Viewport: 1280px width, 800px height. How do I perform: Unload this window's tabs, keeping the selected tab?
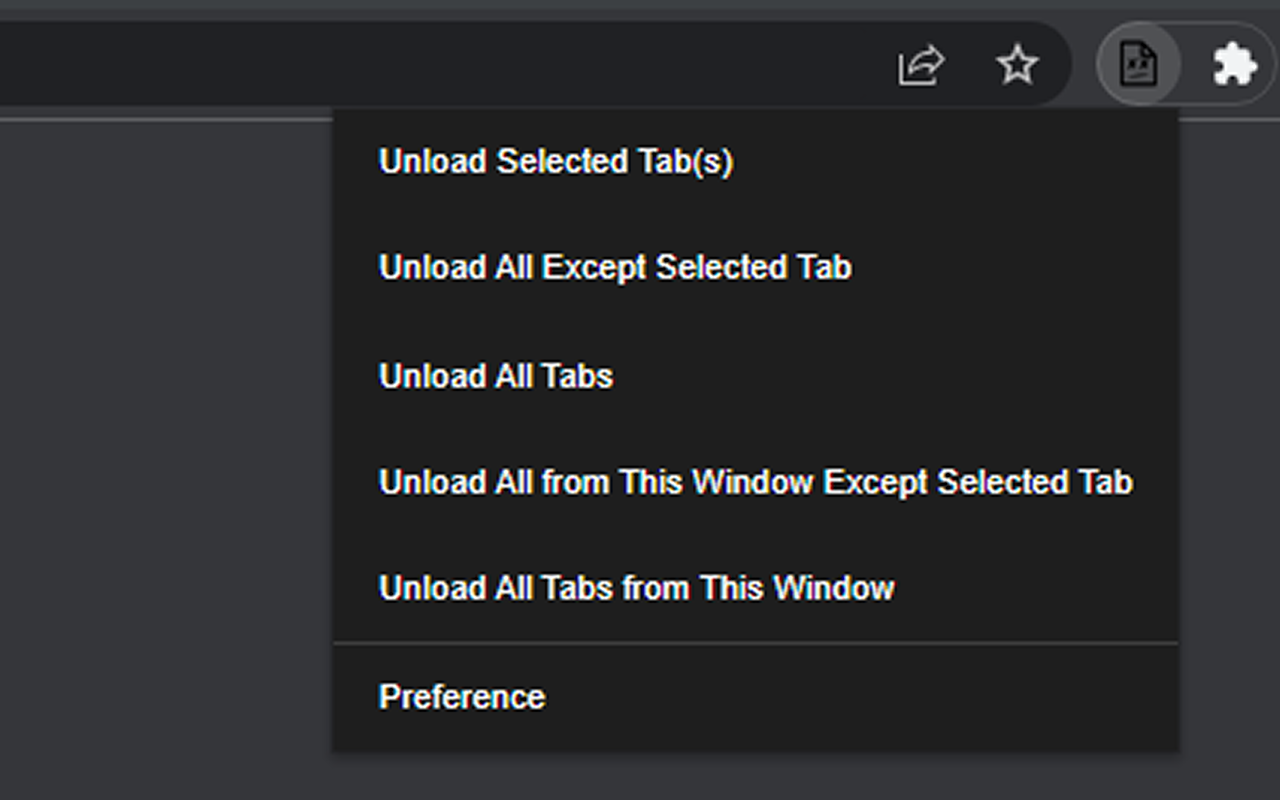click(x=755, y=482)
